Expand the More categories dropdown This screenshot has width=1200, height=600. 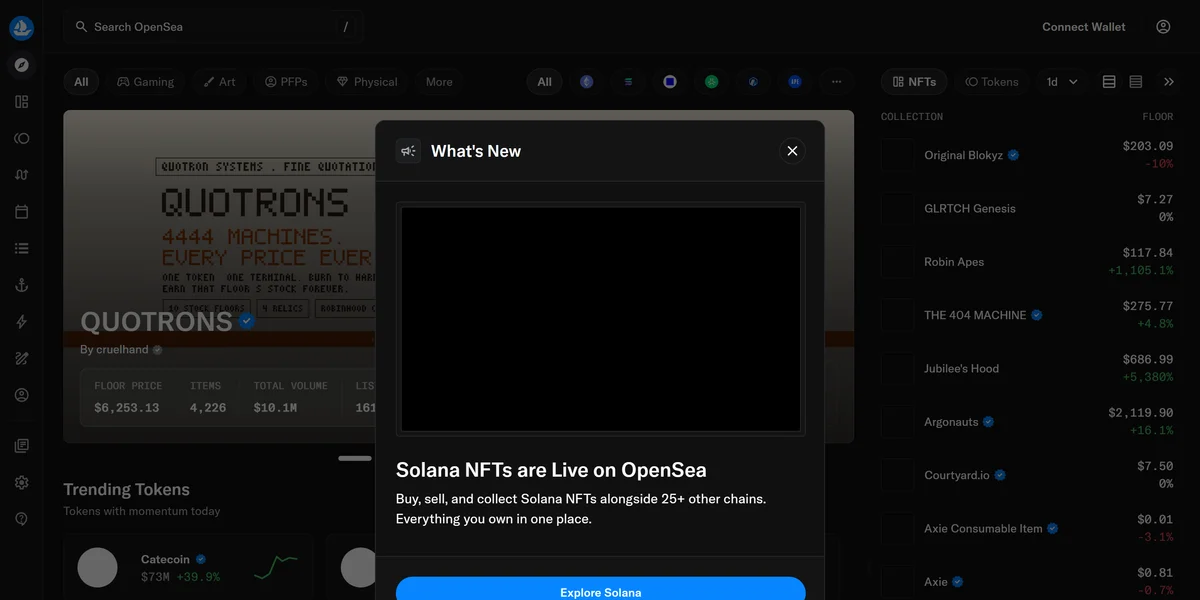coord(439,82)
